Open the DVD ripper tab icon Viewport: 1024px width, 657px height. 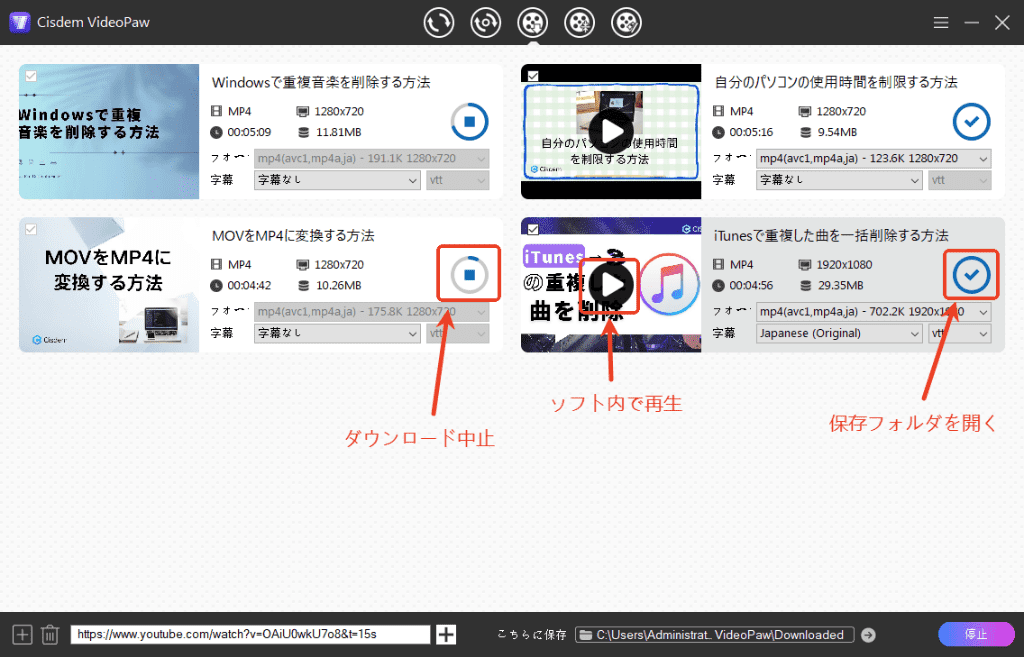click(485, 23)
